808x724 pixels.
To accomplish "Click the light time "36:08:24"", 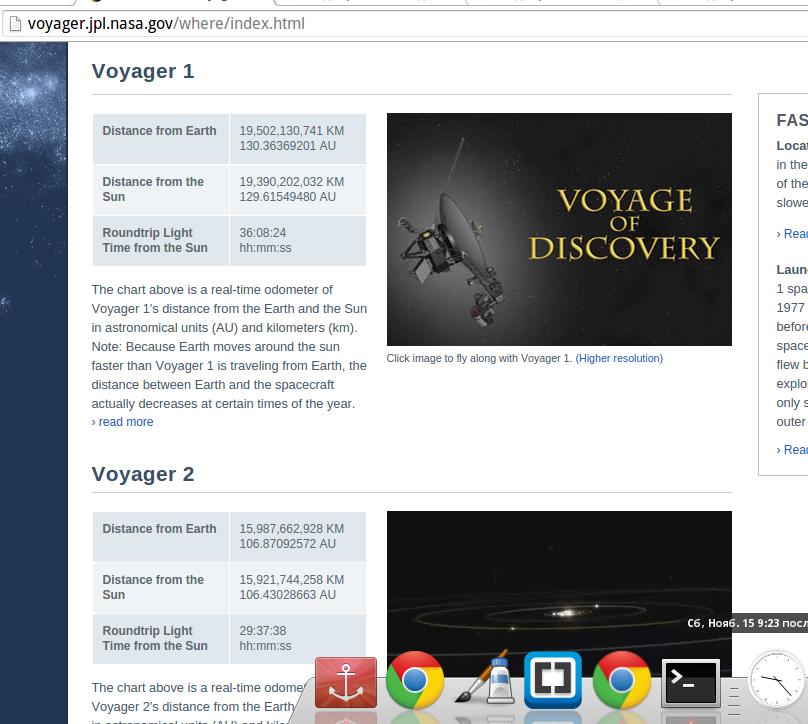I will pos(263,233).
